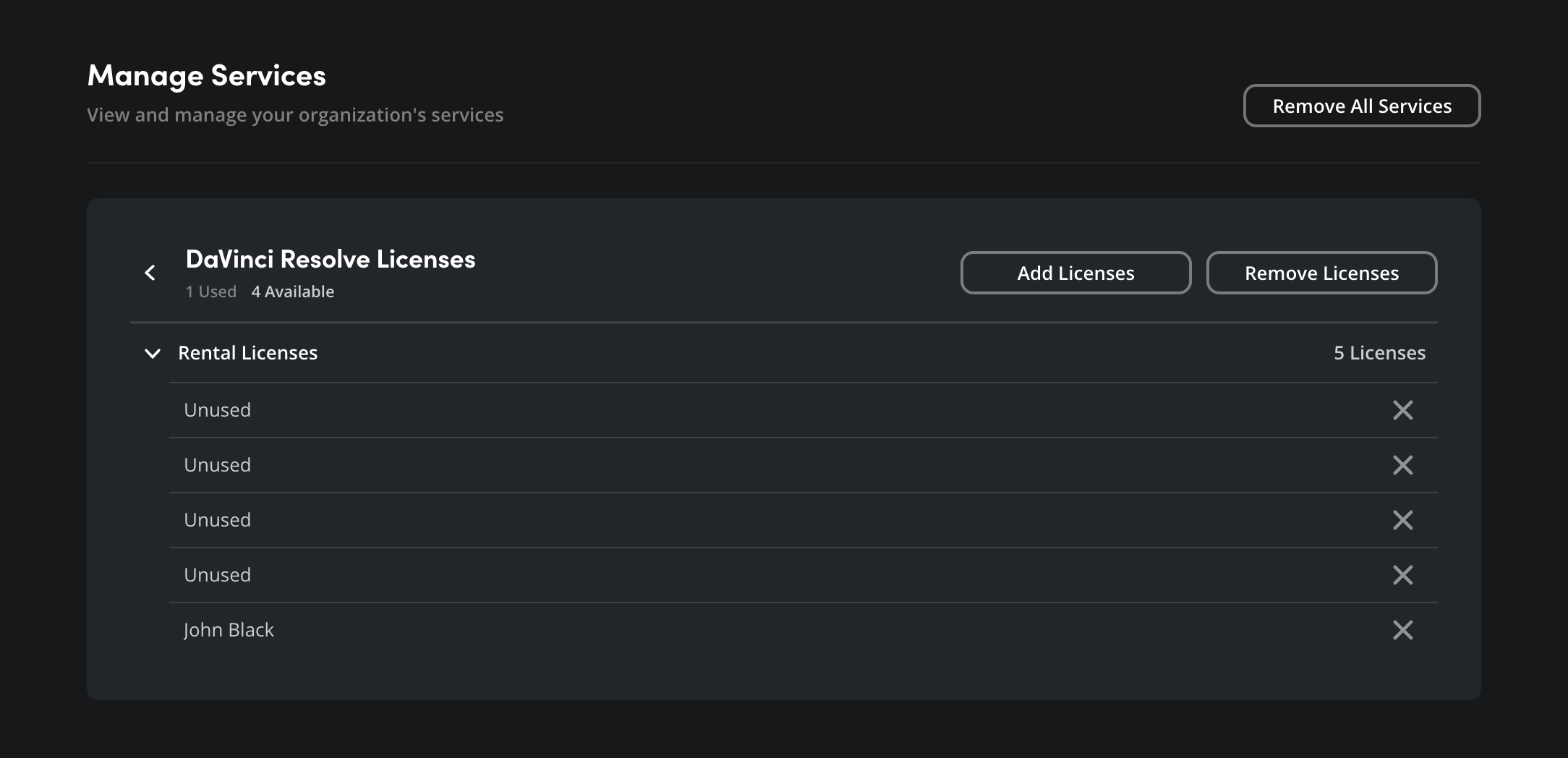Click the X on the third Unused license
1568x758 pixels.
coord(1402,520)
